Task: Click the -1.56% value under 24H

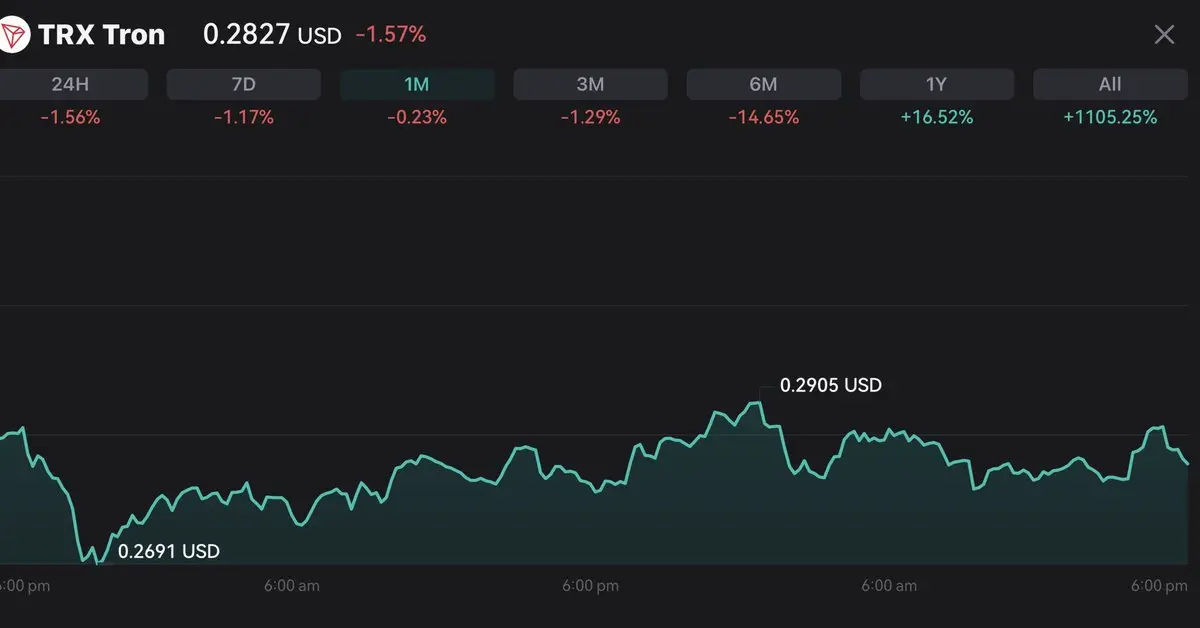Action: point(70,117)
